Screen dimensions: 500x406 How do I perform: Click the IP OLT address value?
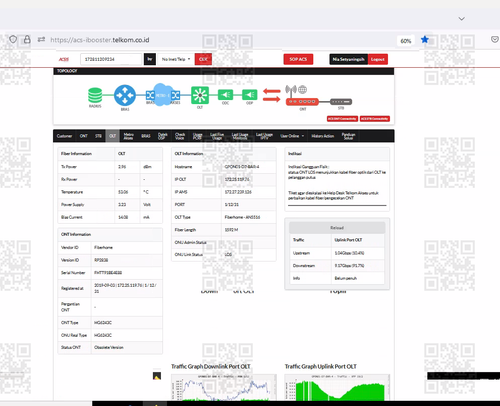tap(237, 179)
